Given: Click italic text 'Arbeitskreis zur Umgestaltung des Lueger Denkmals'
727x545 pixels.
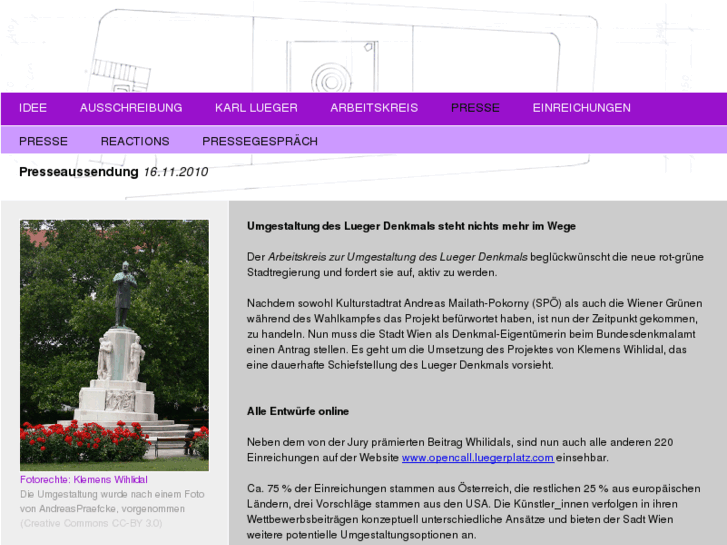Looking at the screenshot, I should click(x=397, y=257).
